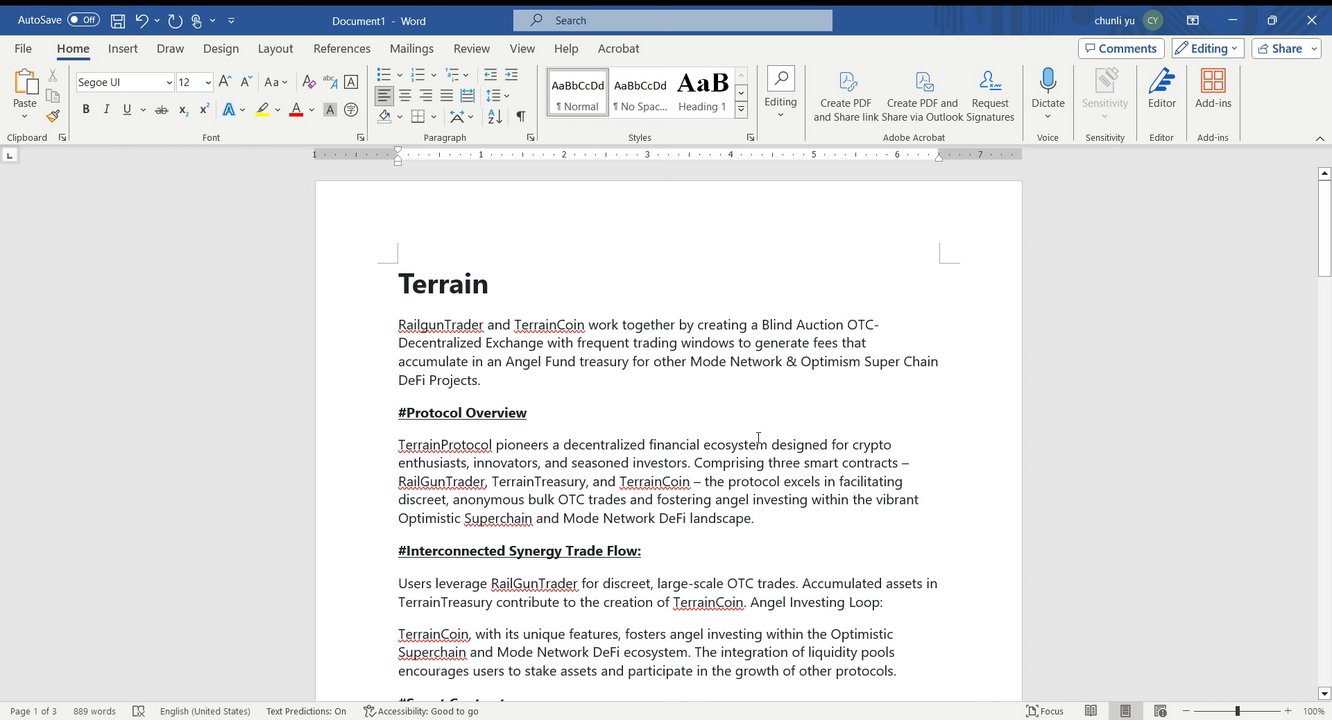This screenshot has height=720, width=1332.
Task: Decrease the paragraph indent
Action: [490, 75]
